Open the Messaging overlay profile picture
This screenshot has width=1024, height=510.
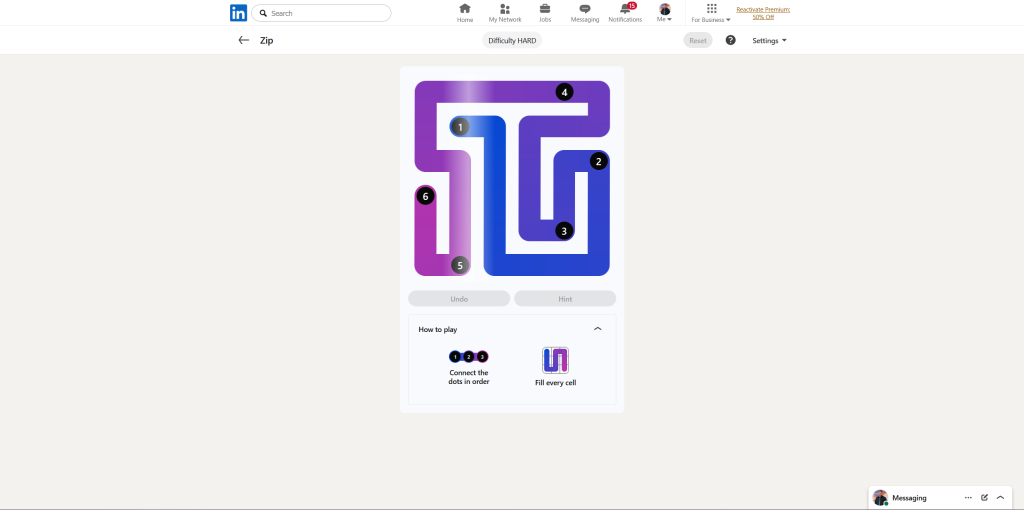click(x=880, y=498)
